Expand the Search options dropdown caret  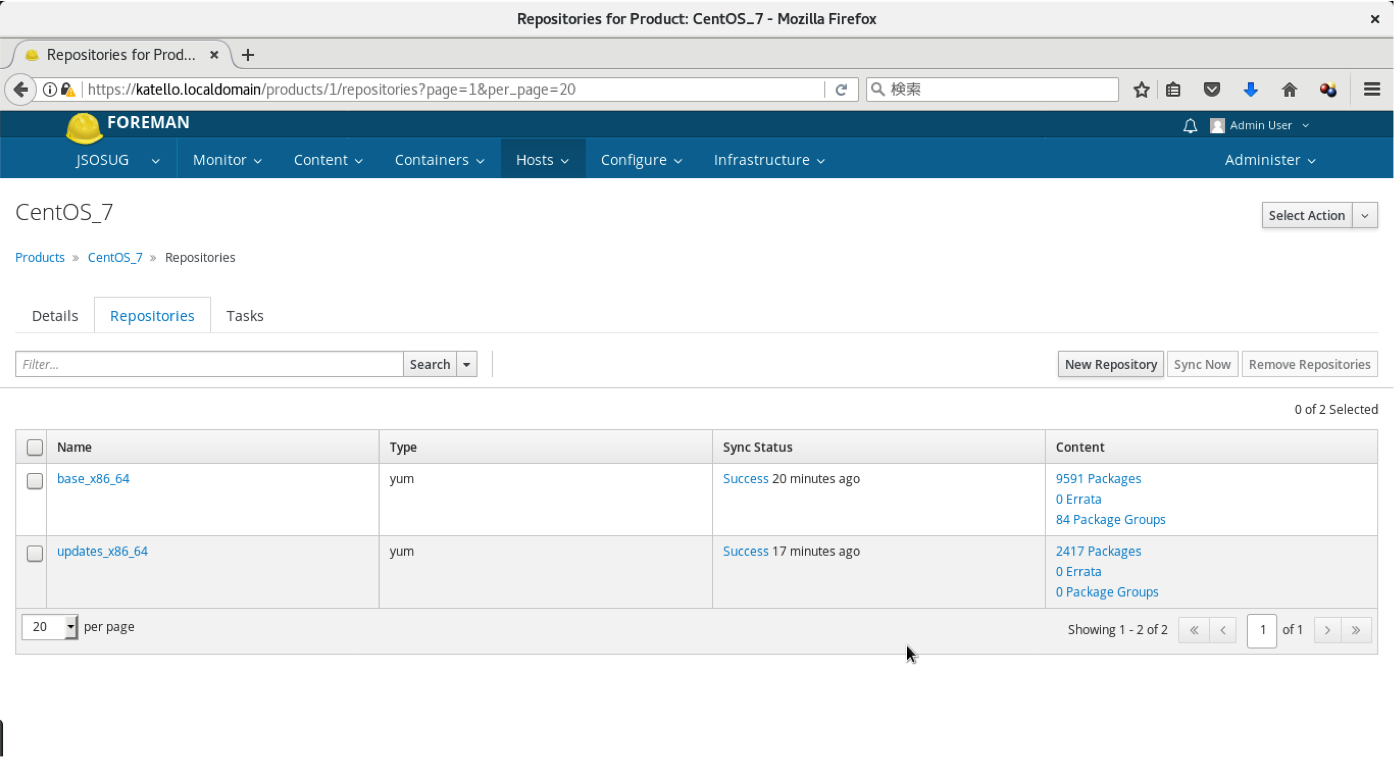pos(466,364)
